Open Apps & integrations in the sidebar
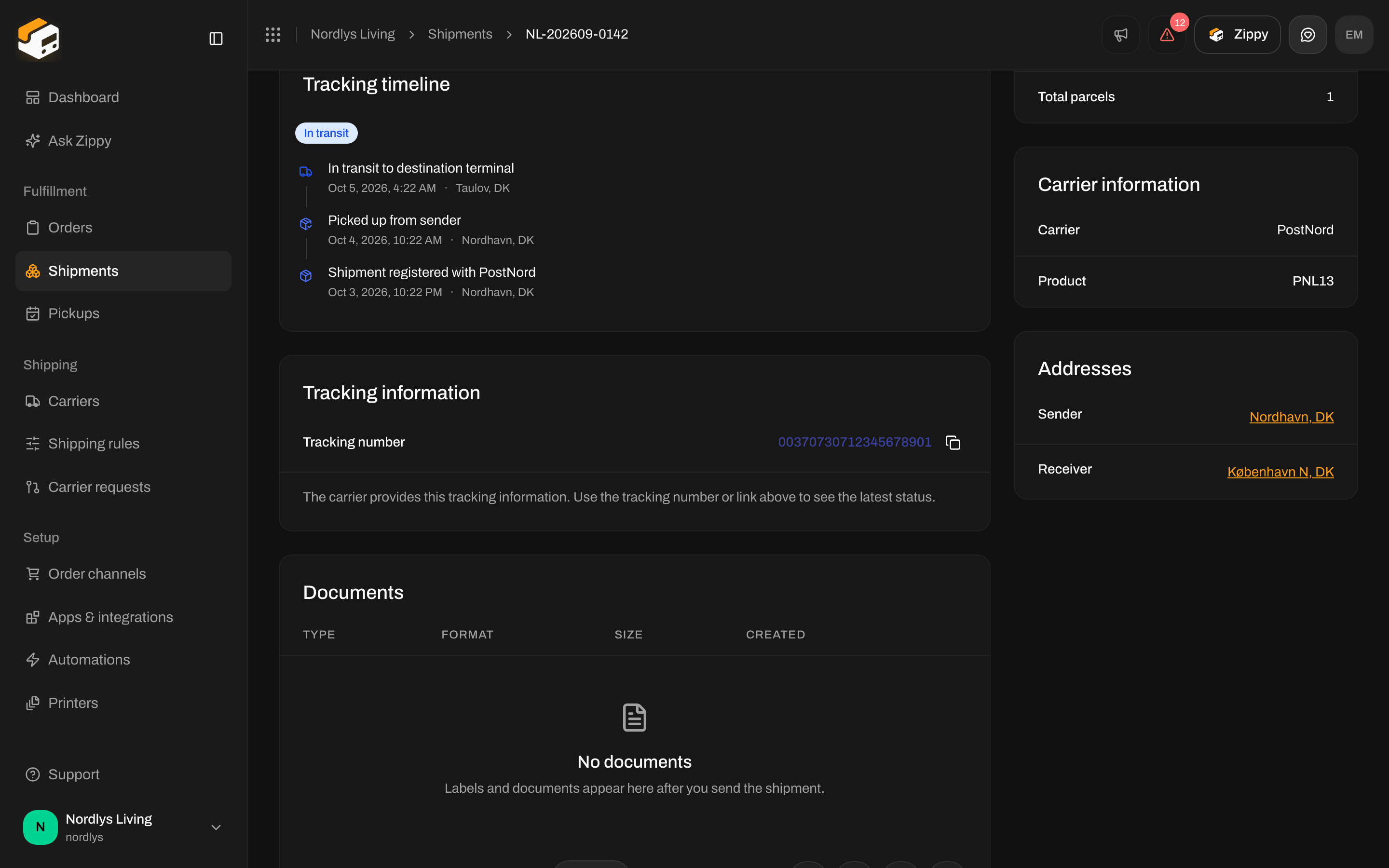1389x868 pixels. 123,617
